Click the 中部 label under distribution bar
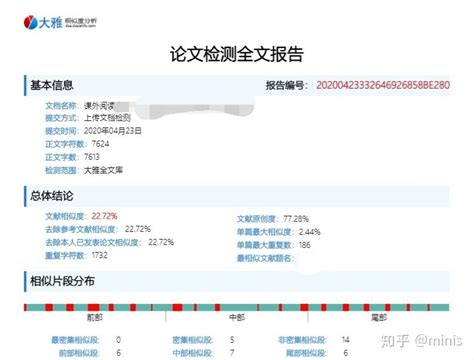This screenshot has width=474, height=360. (x=237, y=317)
